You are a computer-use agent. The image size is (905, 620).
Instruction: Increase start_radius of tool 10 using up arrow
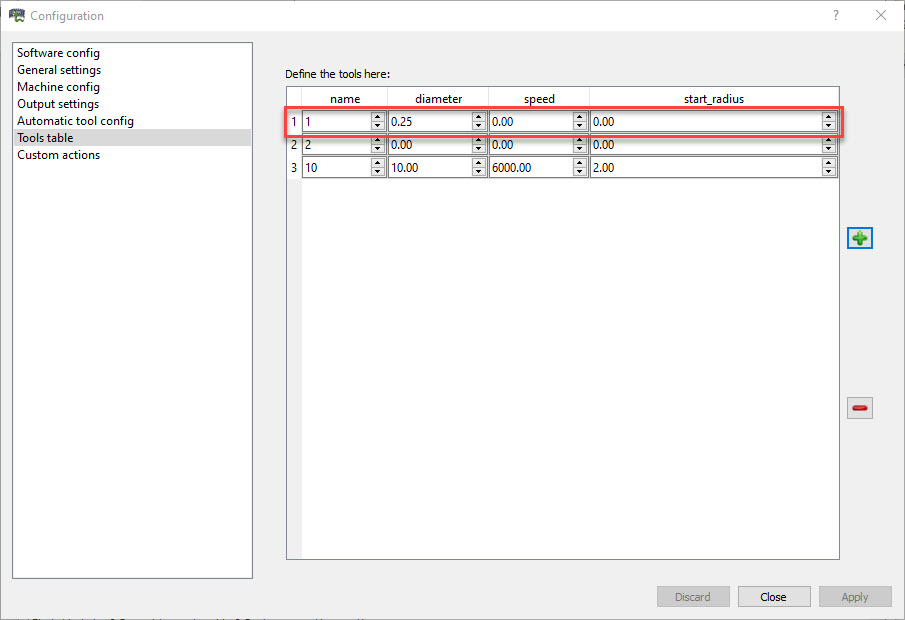click(x=828, y=164)
